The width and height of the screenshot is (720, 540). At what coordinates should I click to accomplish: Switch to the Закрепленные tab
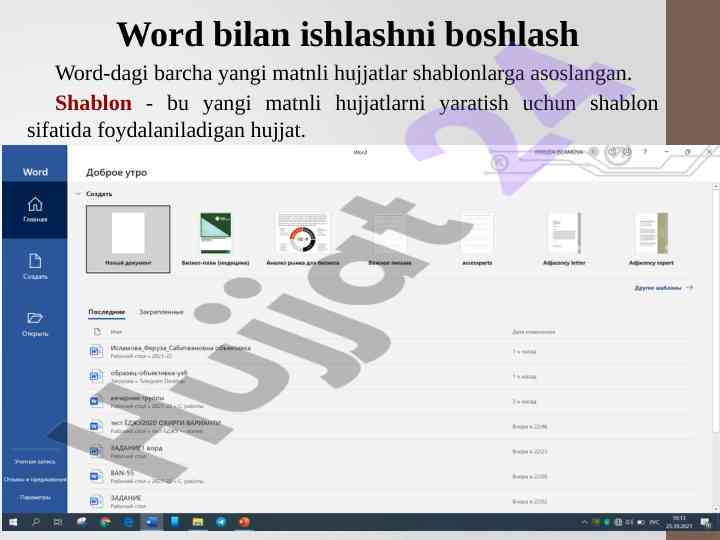pos(161,312)
